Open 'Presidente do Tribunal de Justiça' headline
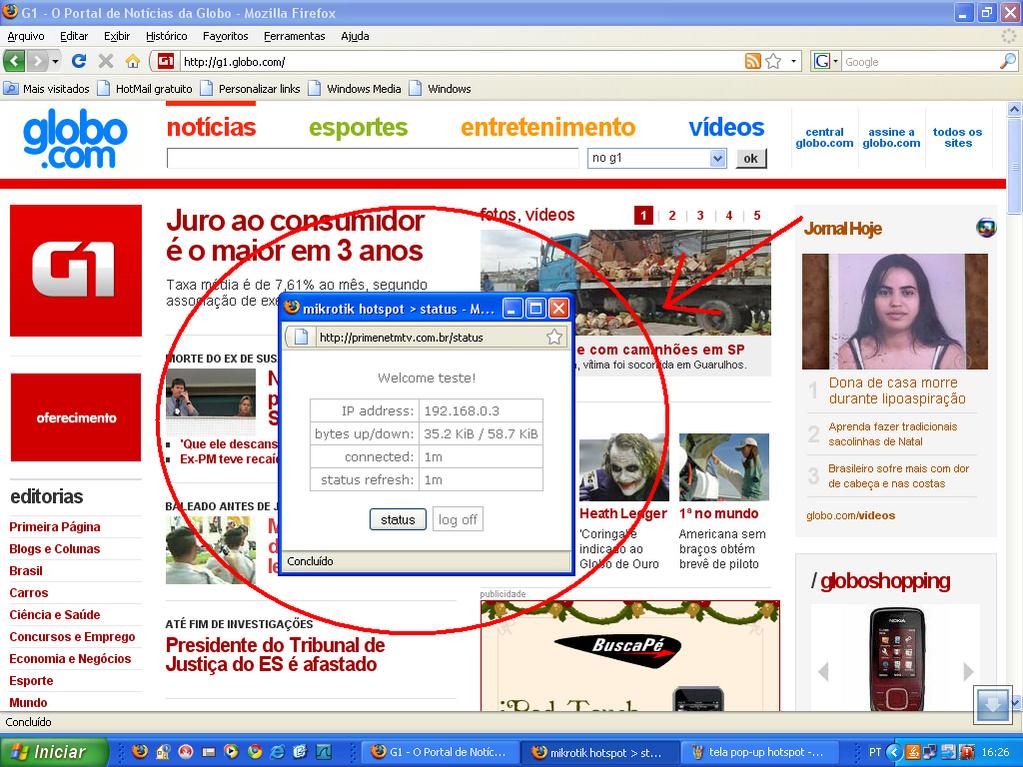 (275, 655)
